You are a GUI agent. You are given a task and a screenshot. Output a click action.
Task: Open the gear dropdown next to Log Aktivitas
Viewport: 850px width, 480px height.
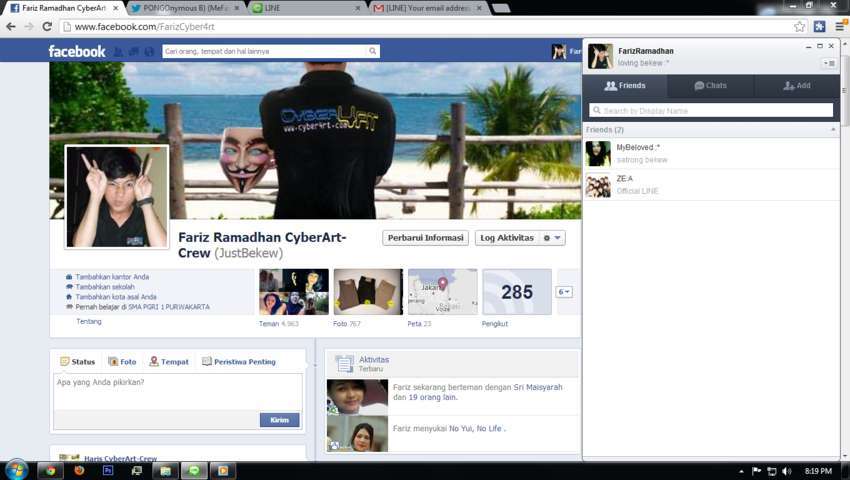tap(552, 238)
